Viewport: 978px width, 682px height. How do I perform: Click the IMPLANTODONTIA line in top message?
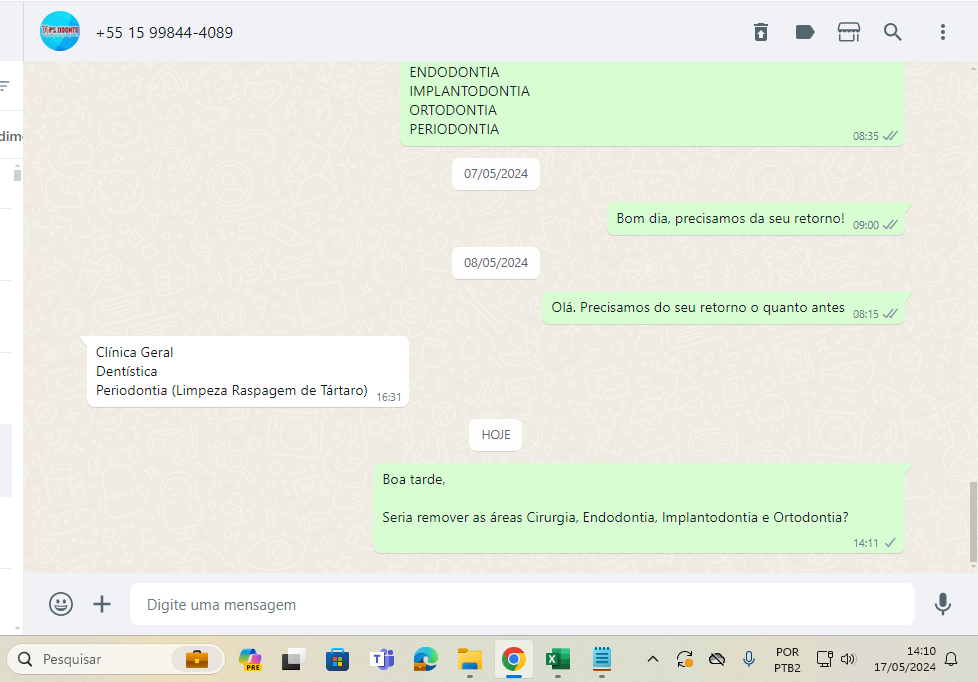pos(469,91)
